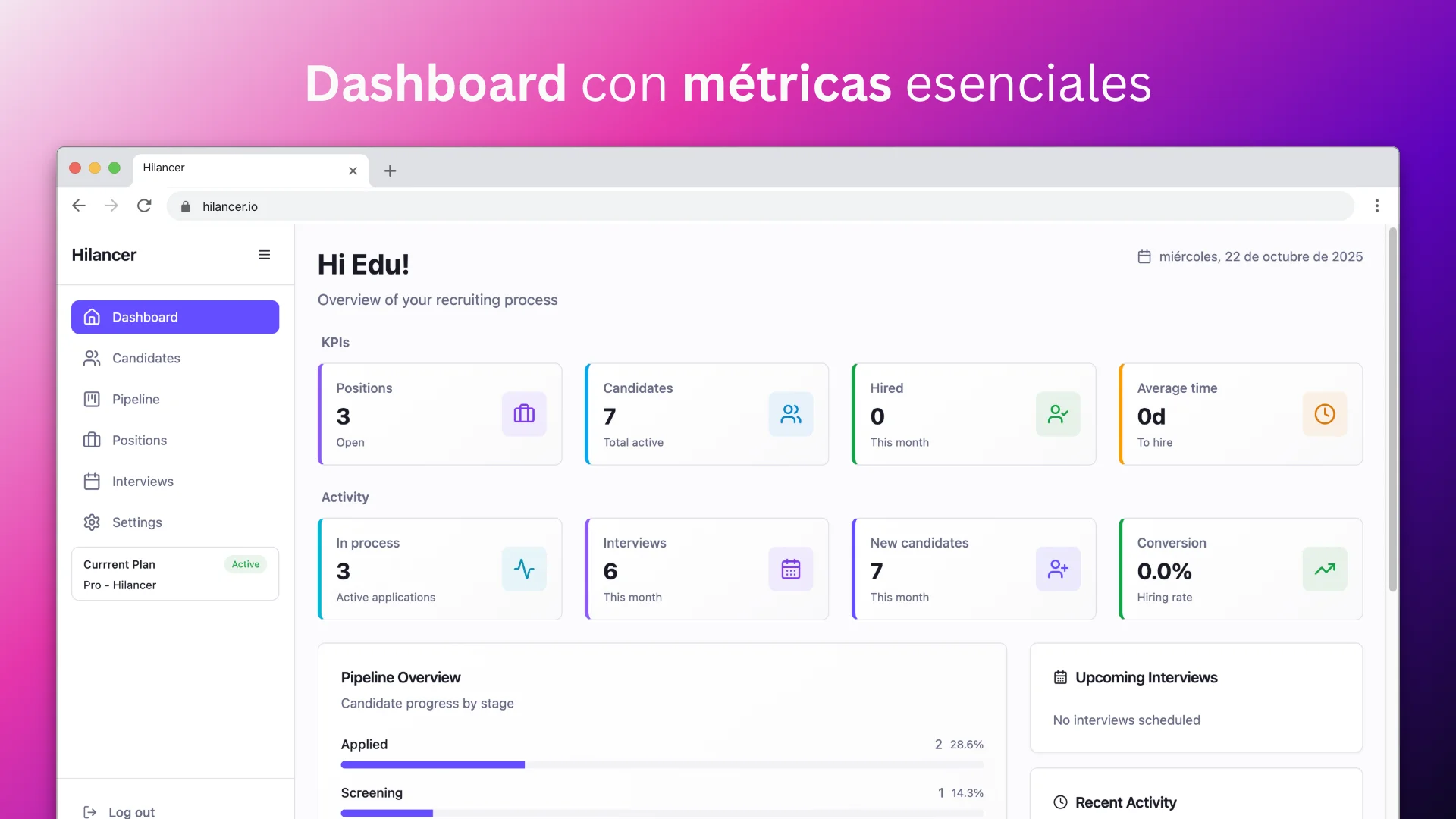This screenshot has width=1456, height=819.
Task: Click the trending-up icon in Conversion card
Action: (x=1325, y=569)
